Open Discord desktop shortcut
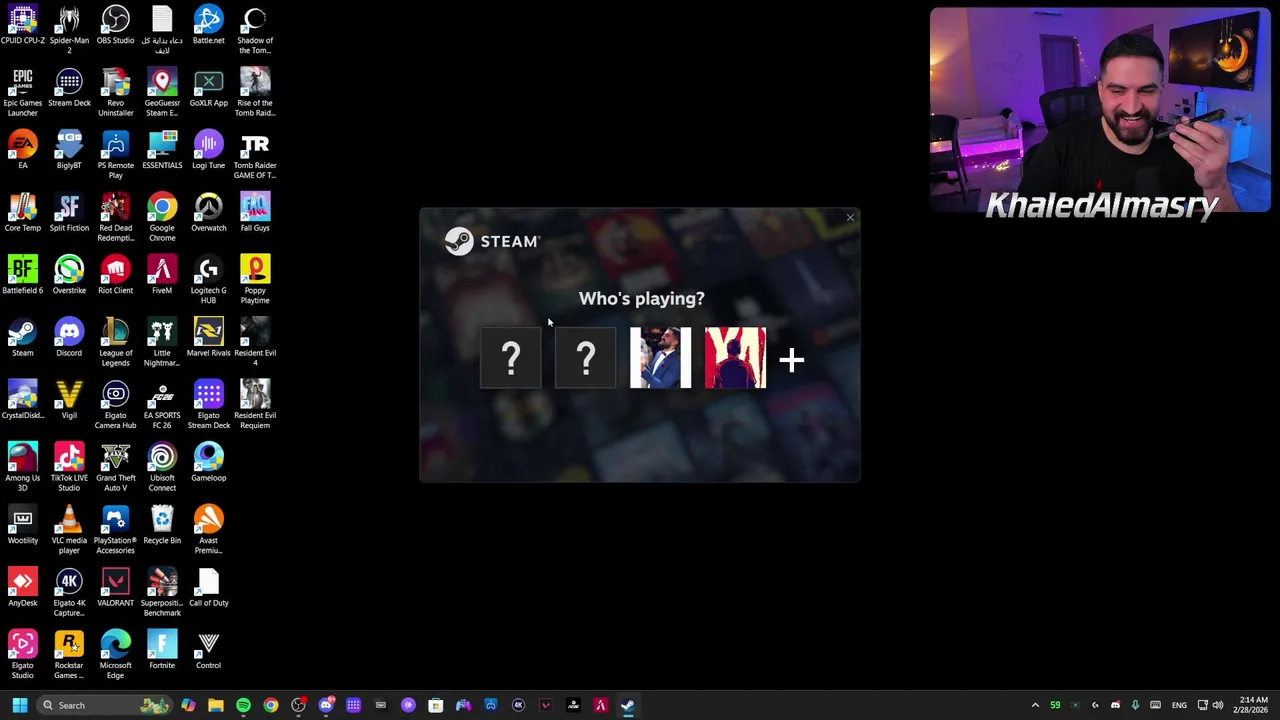This screenshot has width=1280, height=720. coord(69,338)
